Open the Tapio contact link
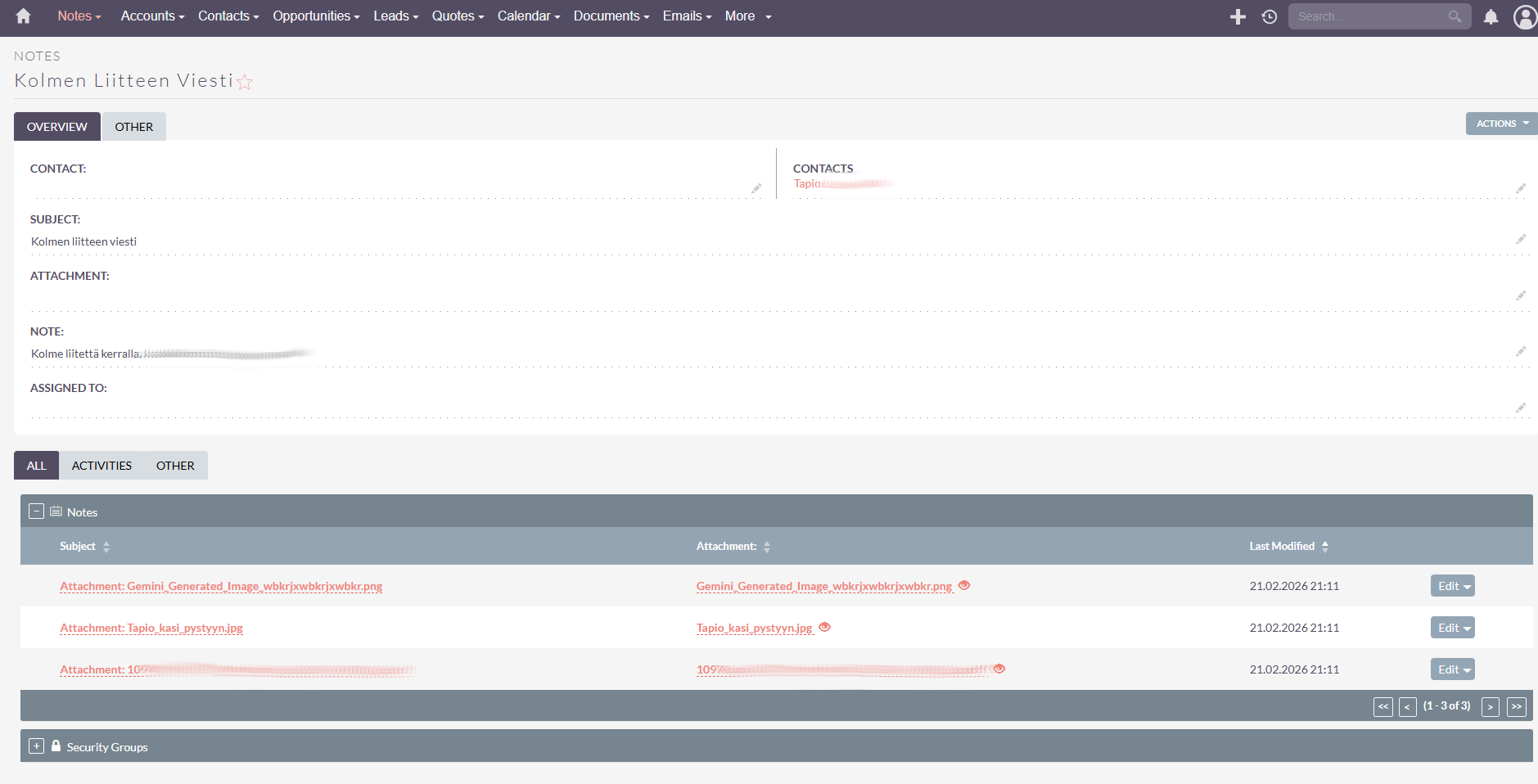 pos(807,184)
